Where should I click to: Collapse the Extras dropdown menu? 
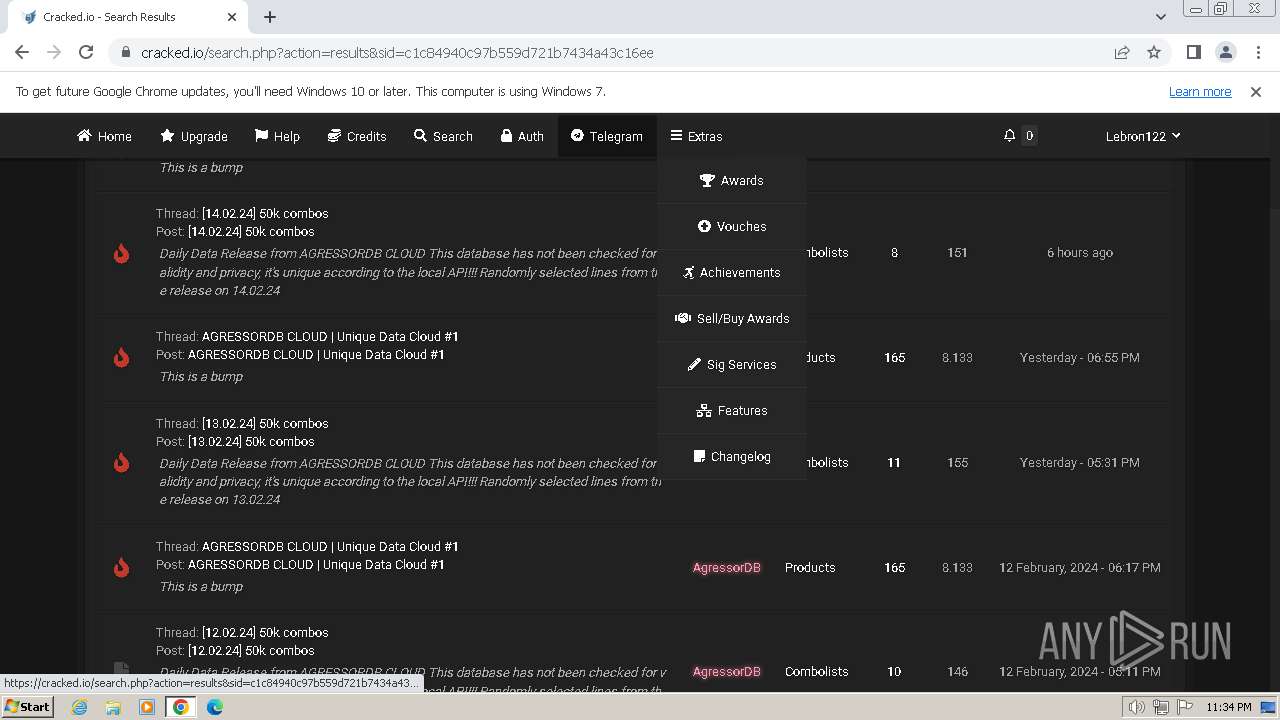[696, 136]
